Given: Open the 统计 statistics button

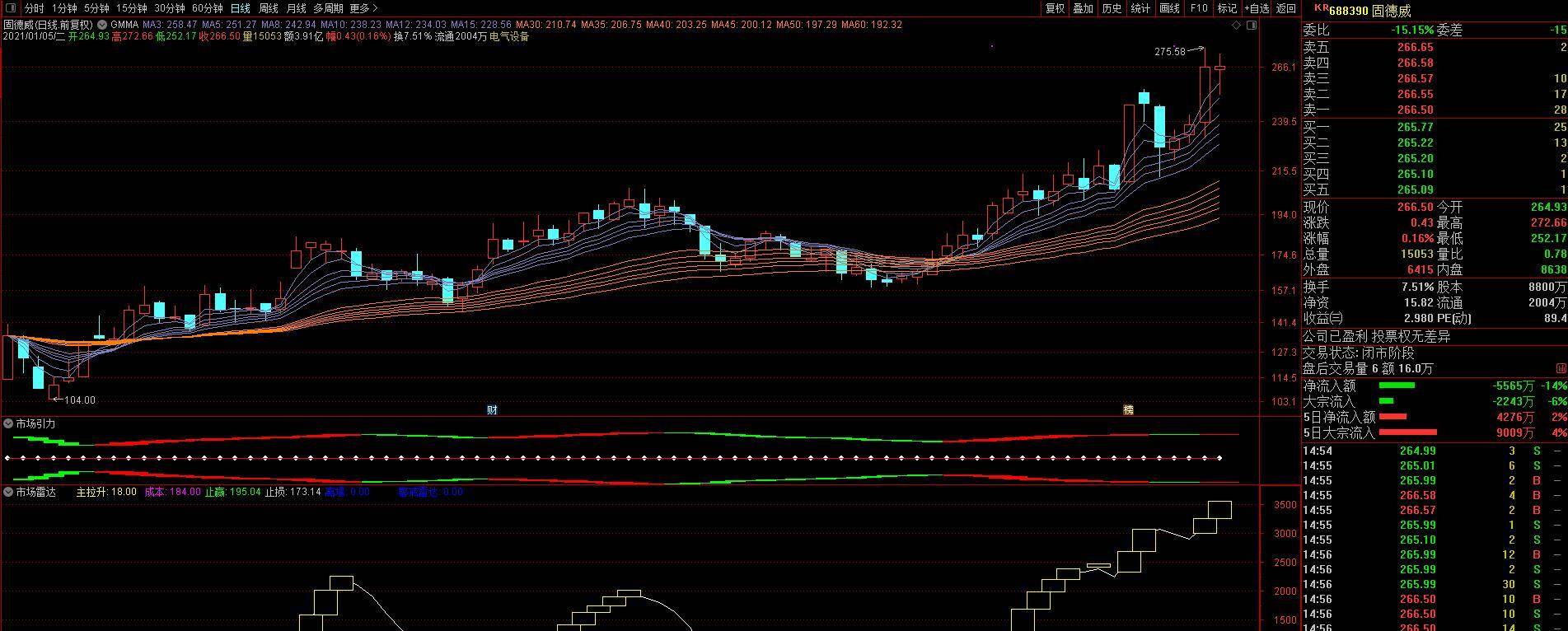Looking at the screenshot, I should [1140, 8].
